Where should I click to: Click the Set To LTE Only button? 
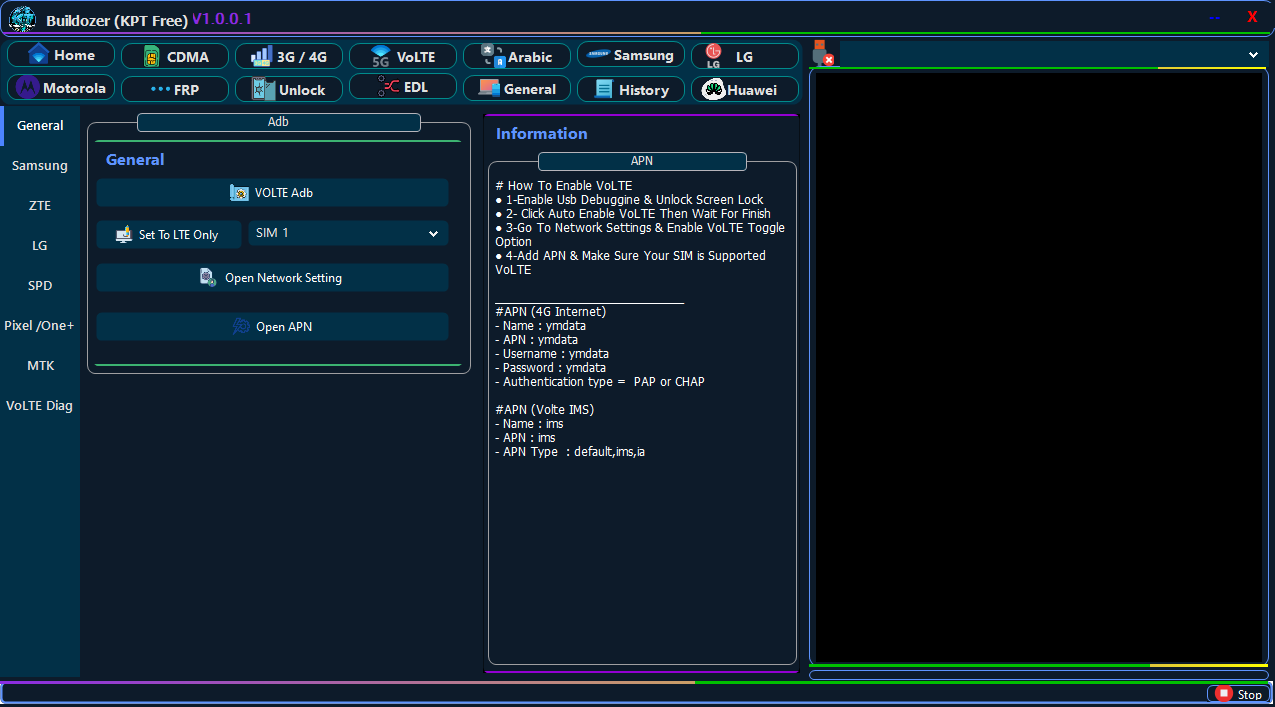pos(169,235)
